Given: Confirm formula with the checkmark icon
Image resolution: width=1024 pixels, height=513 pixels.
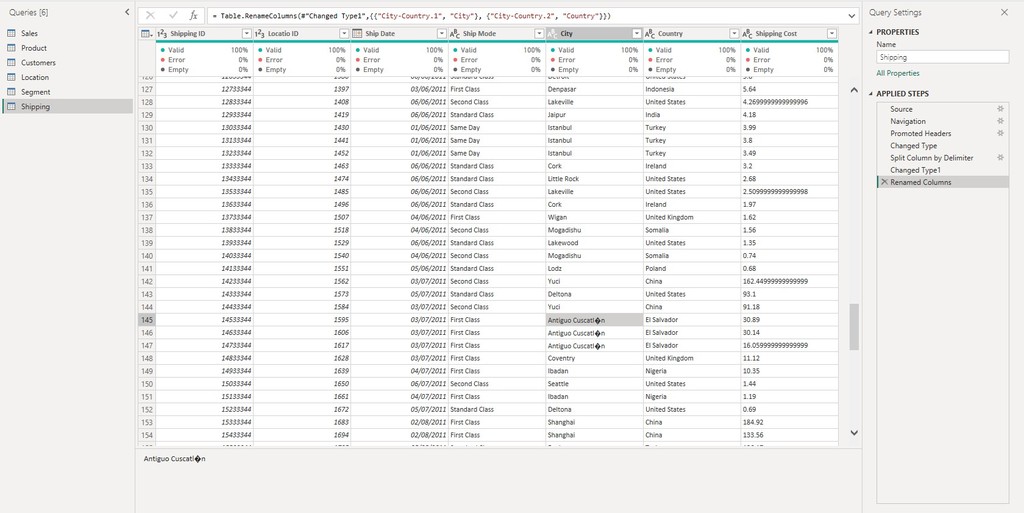Looking at the screenshot, I should coord(173,15).
